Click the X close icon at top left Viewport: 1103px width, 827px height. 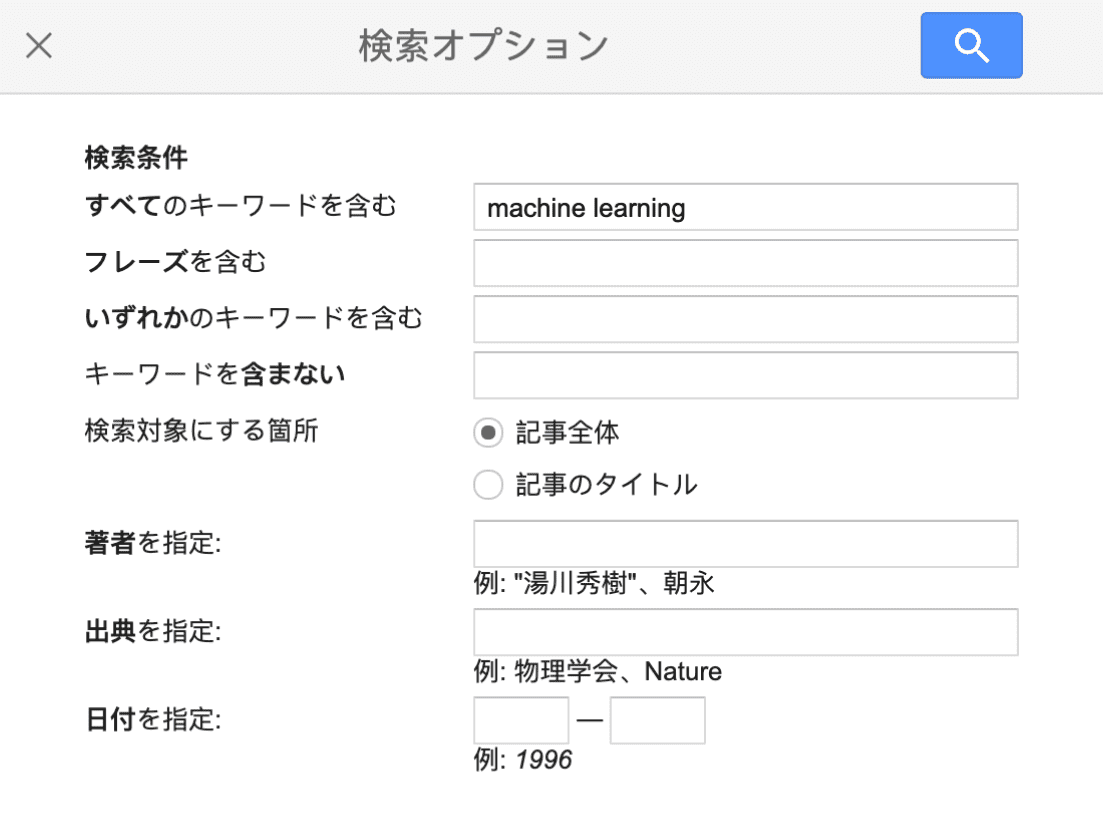click(x=38, y=45)
